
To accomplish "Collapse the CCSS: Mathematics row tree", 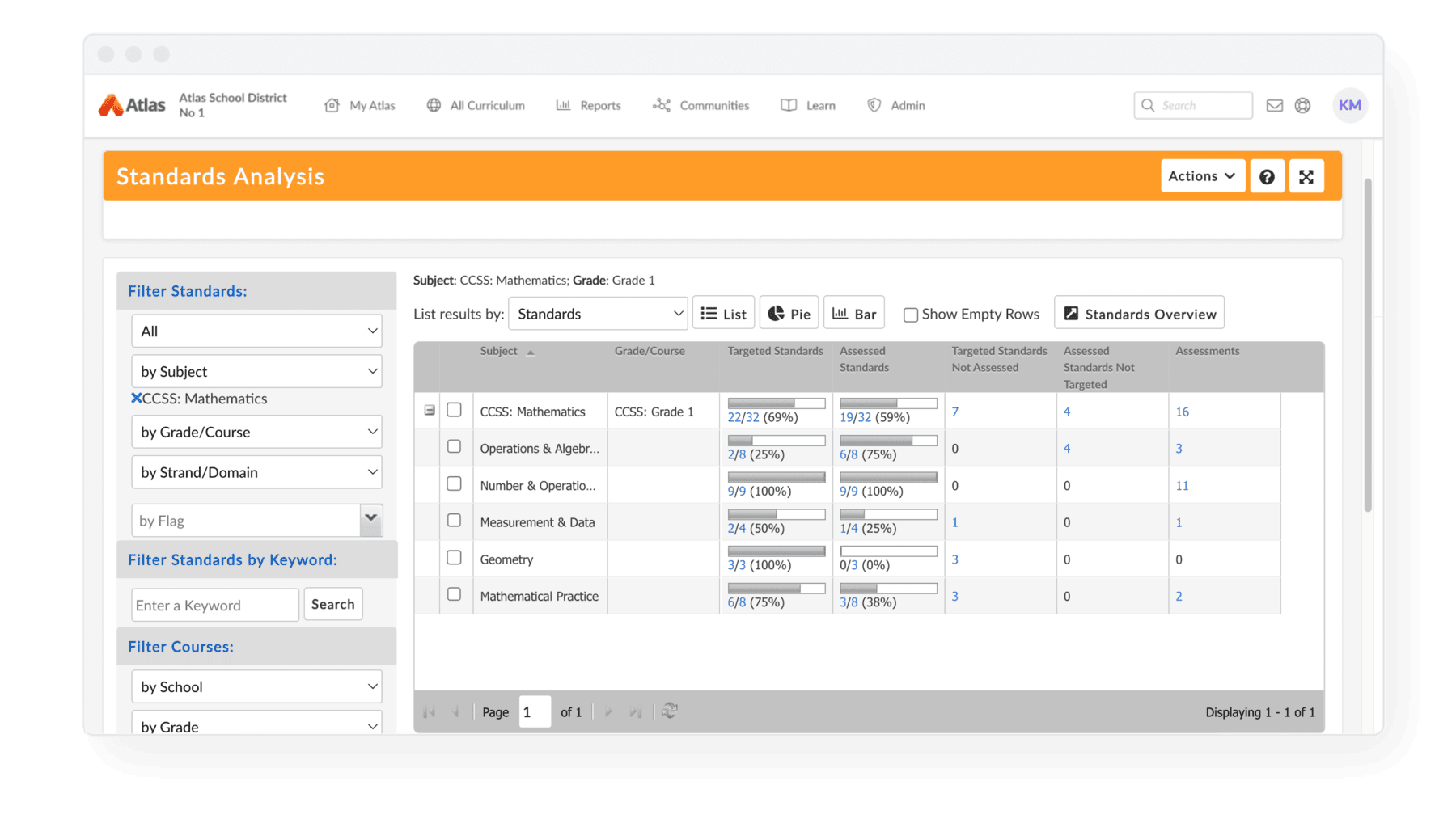I will click(430, 411).
